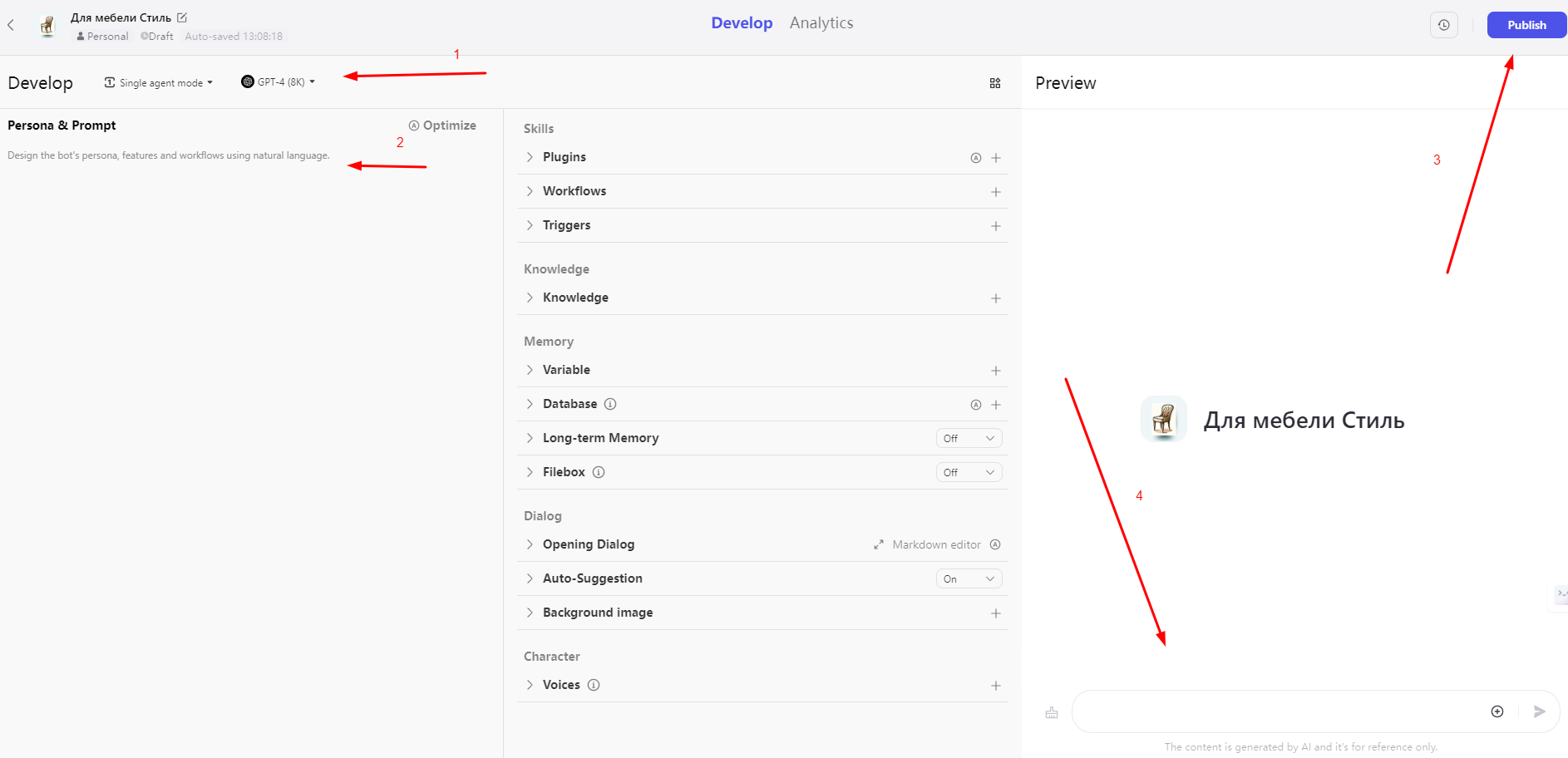
Task: Click Optimize for Persona & Prompt
Action: pyautogui.click(x=442, y=126)
